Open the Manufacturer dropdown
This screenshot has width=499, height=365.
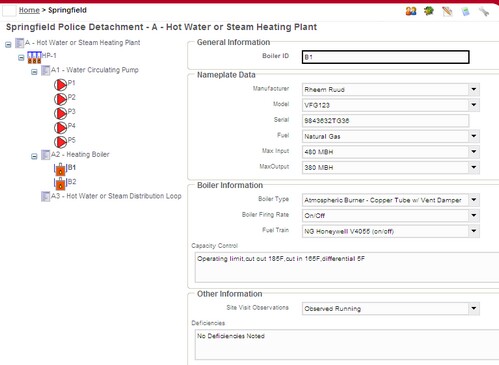click(474, 89)
